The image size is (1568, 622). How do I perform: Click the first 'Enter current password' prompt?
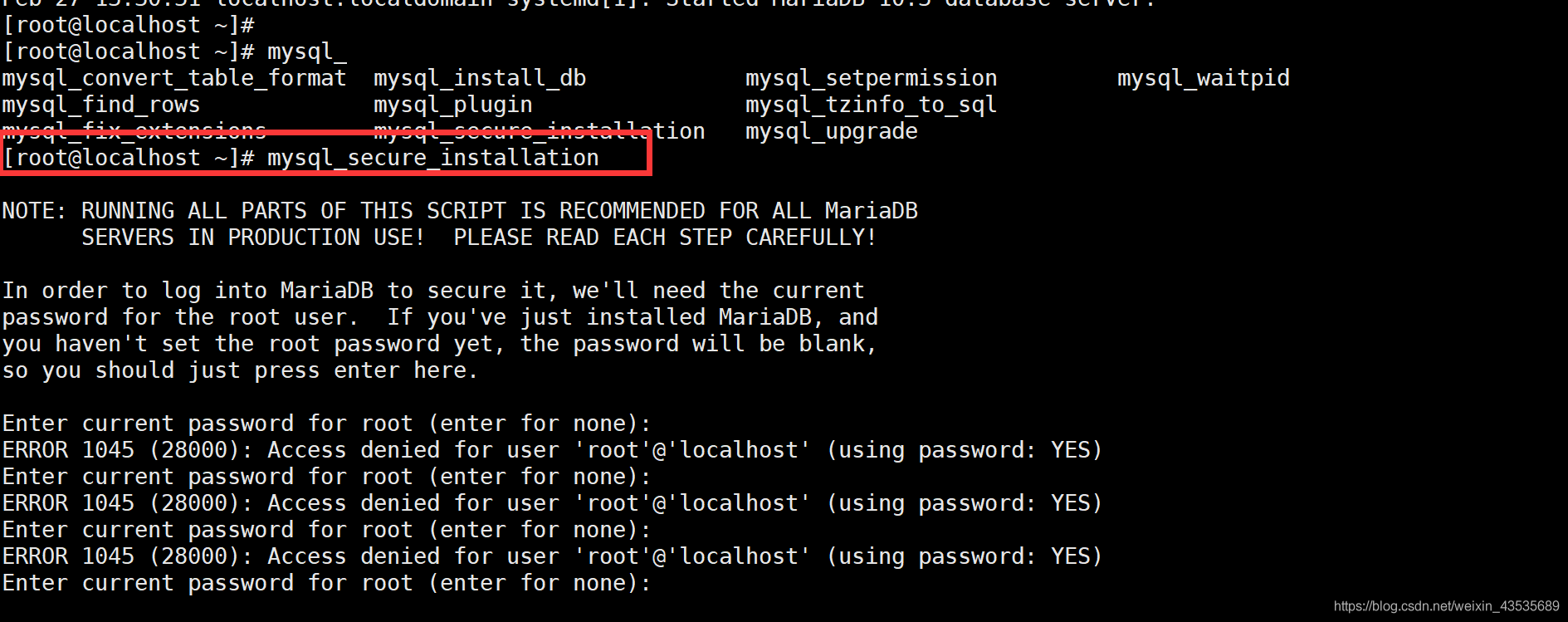[326, 424]
